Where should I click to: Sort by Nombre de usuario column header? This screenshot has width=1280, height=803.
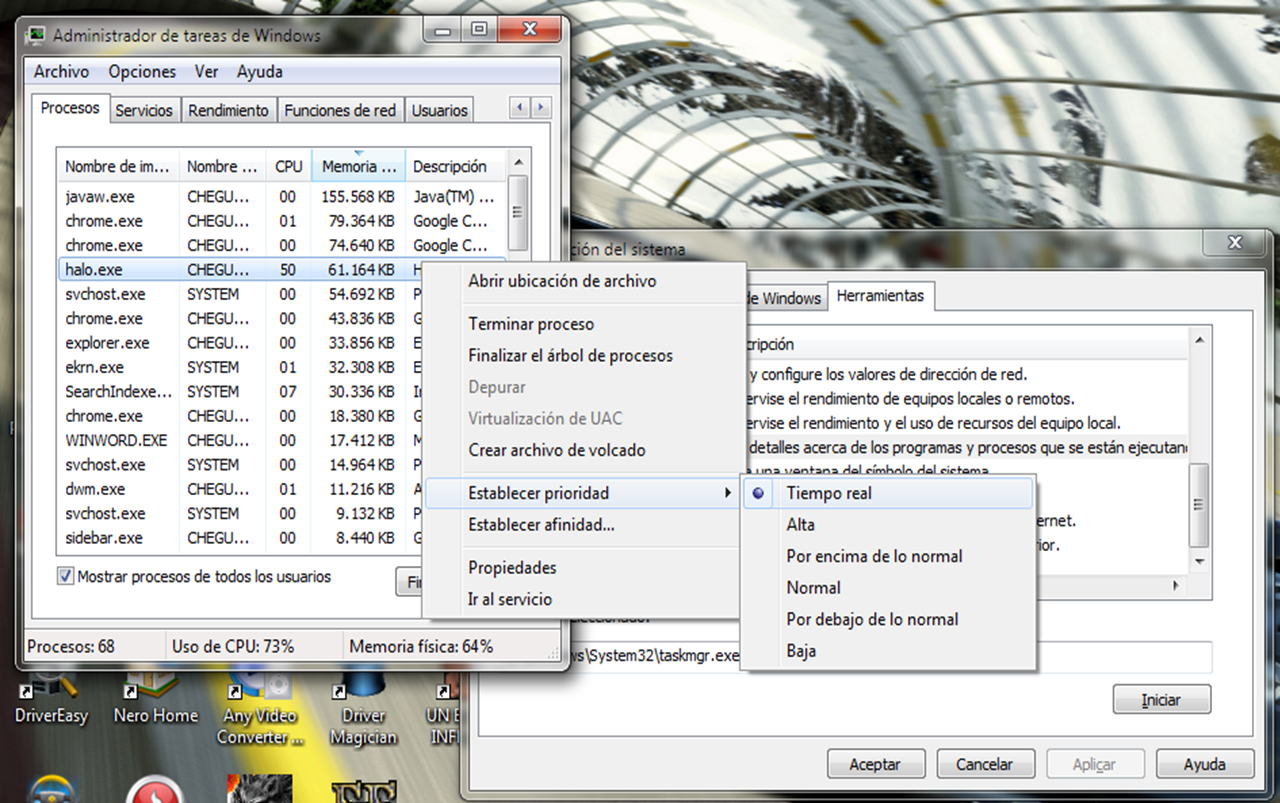[223, 166]
